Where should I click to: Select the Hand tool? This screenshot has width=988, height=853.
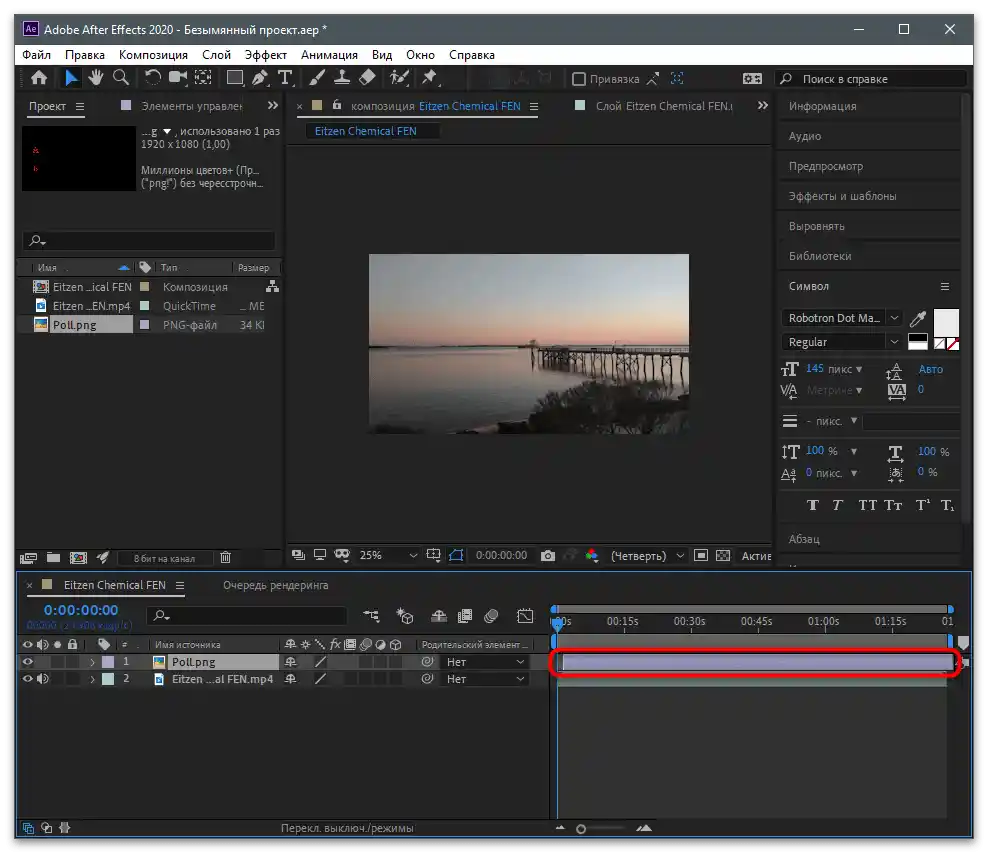point(96,78)
